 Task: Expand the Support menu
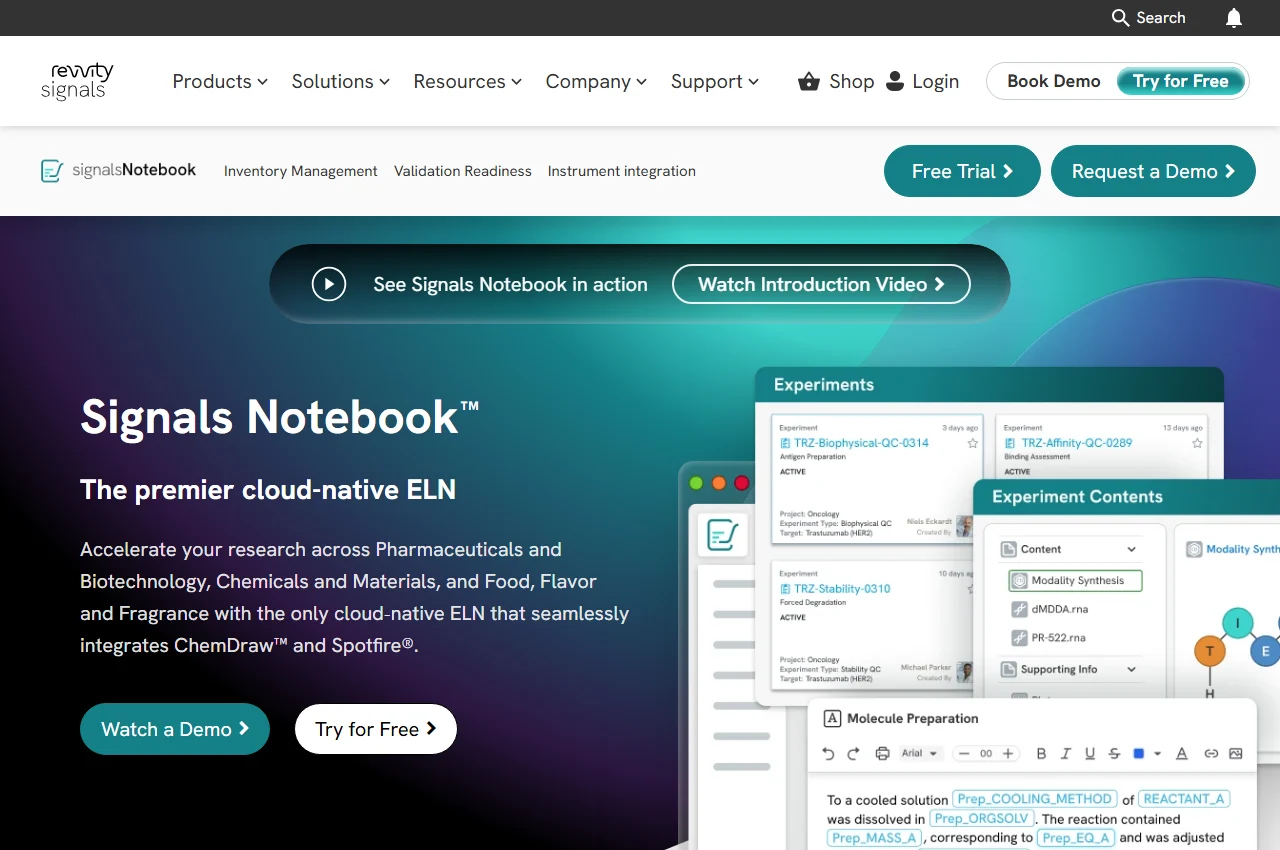(715, 82)
